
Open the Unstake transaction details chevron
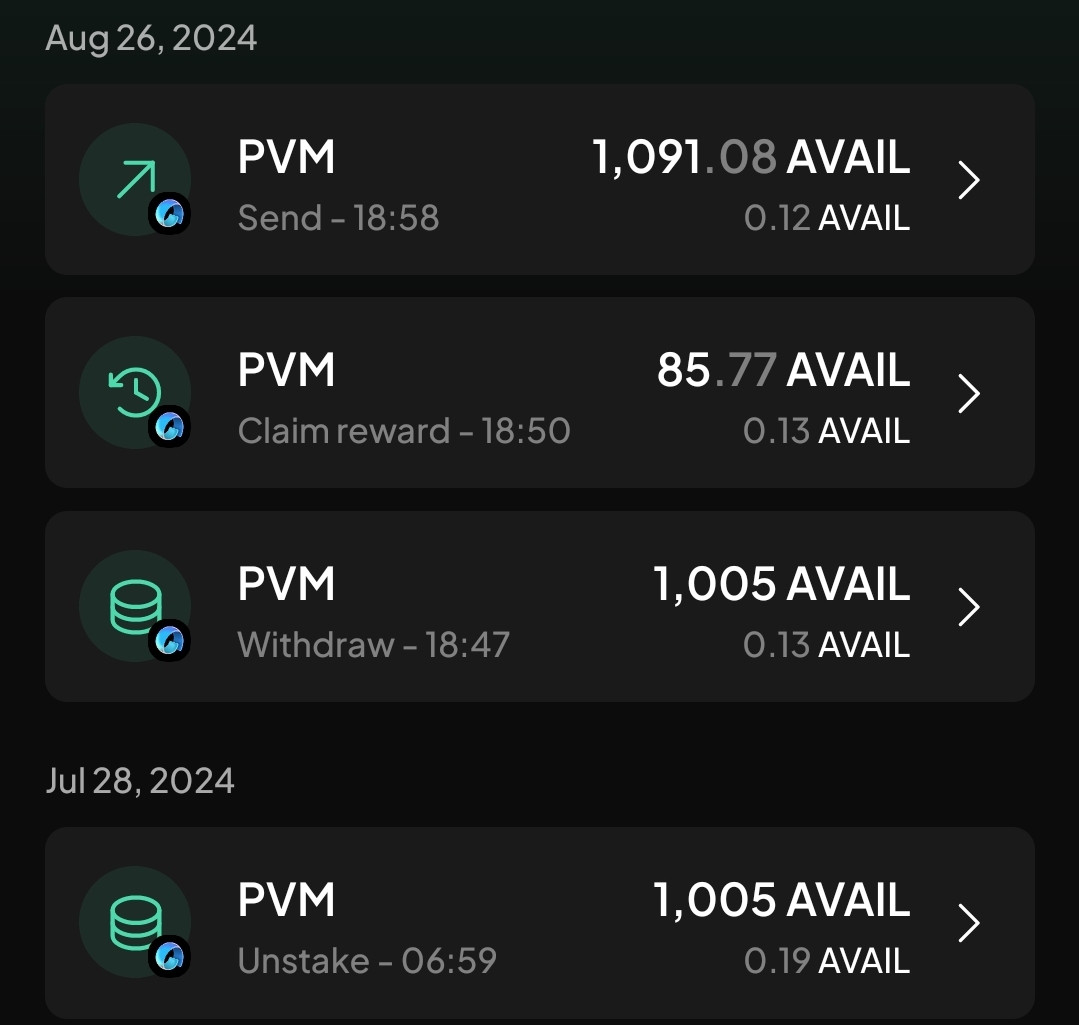(x=967, y=925)
